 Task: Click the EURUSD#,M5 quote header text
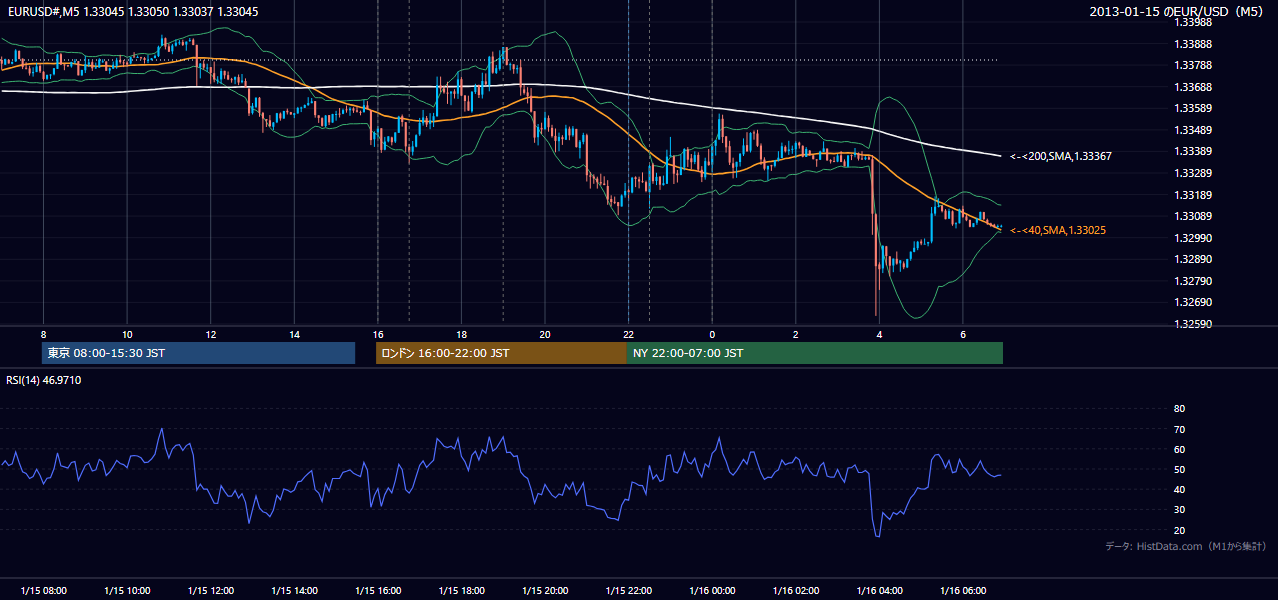(x=133, y=11)
